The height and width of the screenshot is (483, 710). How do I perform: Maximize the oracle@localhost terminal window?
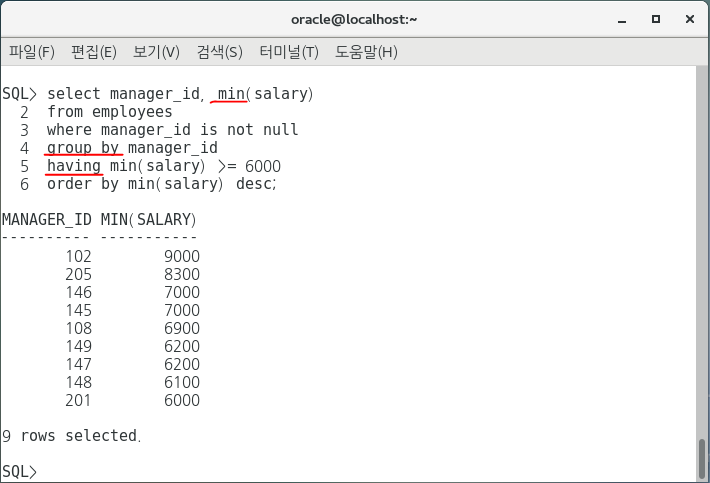656,19
